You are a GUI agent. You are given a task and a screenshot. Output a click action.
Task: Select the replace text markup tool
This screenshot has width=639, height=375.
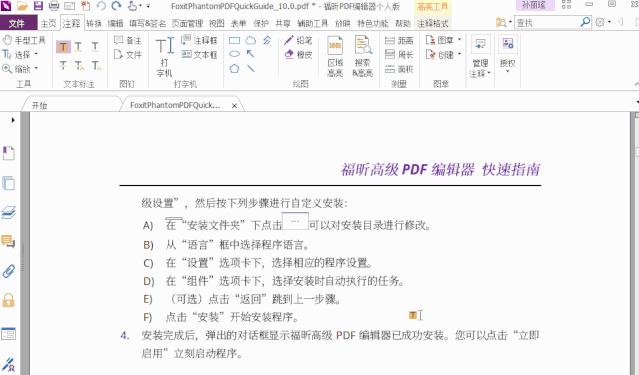pyautogui.click(x=79, y=65)
